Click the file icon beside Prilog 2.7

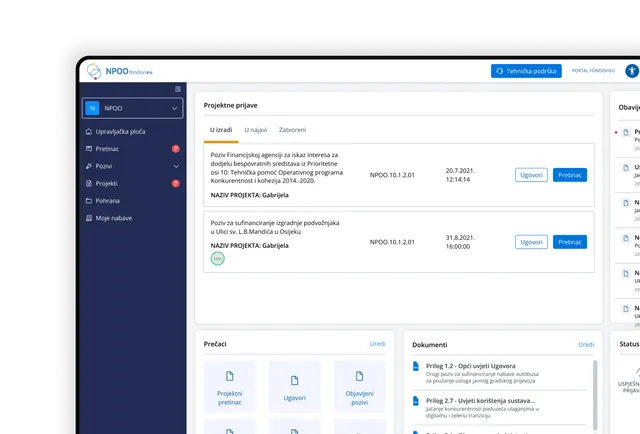click(416, 401)
